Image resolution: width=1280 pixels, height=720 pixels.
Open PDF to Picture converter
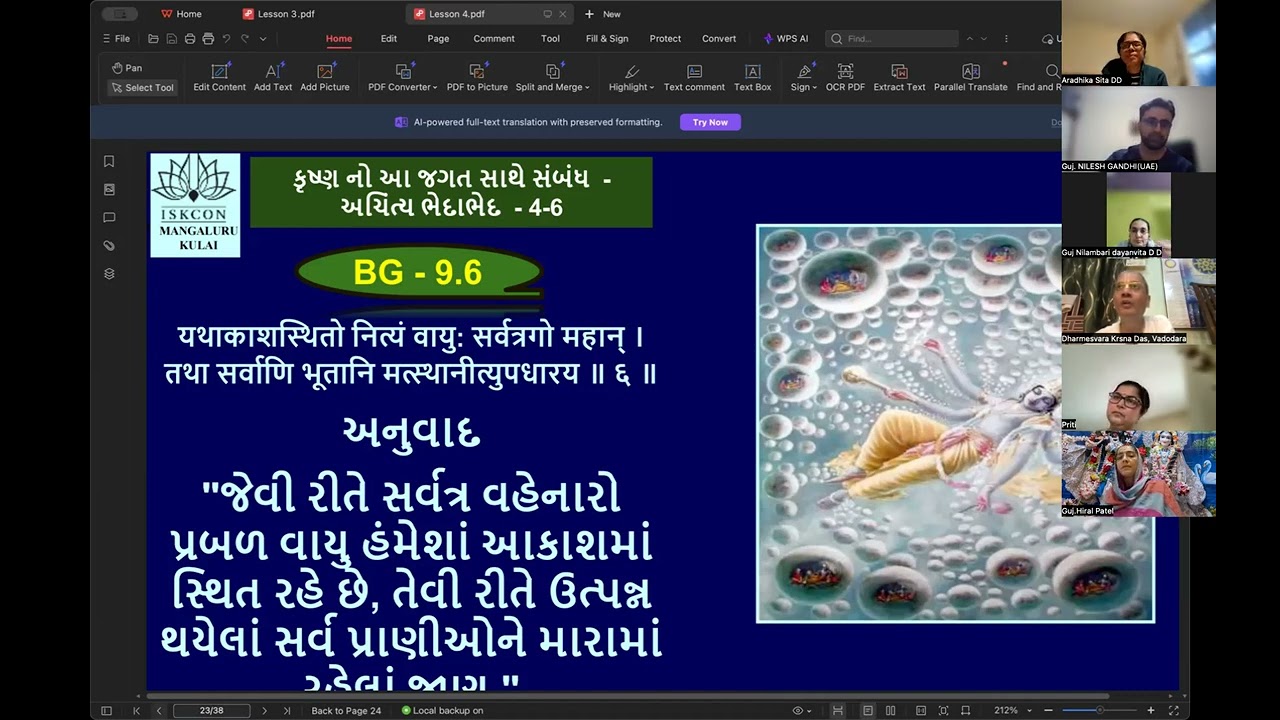[x=477, y=78]
